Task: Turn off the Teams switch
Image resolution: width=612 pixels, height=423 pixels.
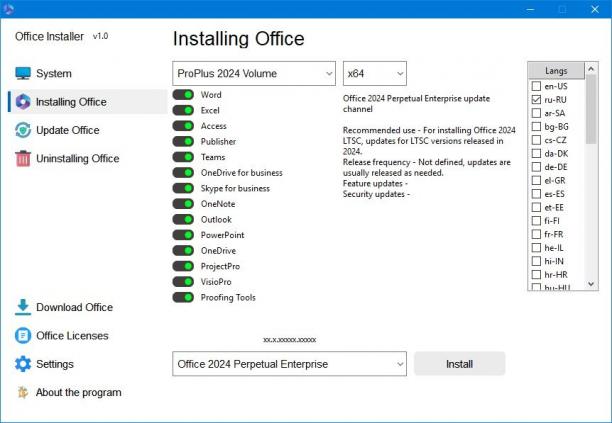Action: (x=183, y=157)
